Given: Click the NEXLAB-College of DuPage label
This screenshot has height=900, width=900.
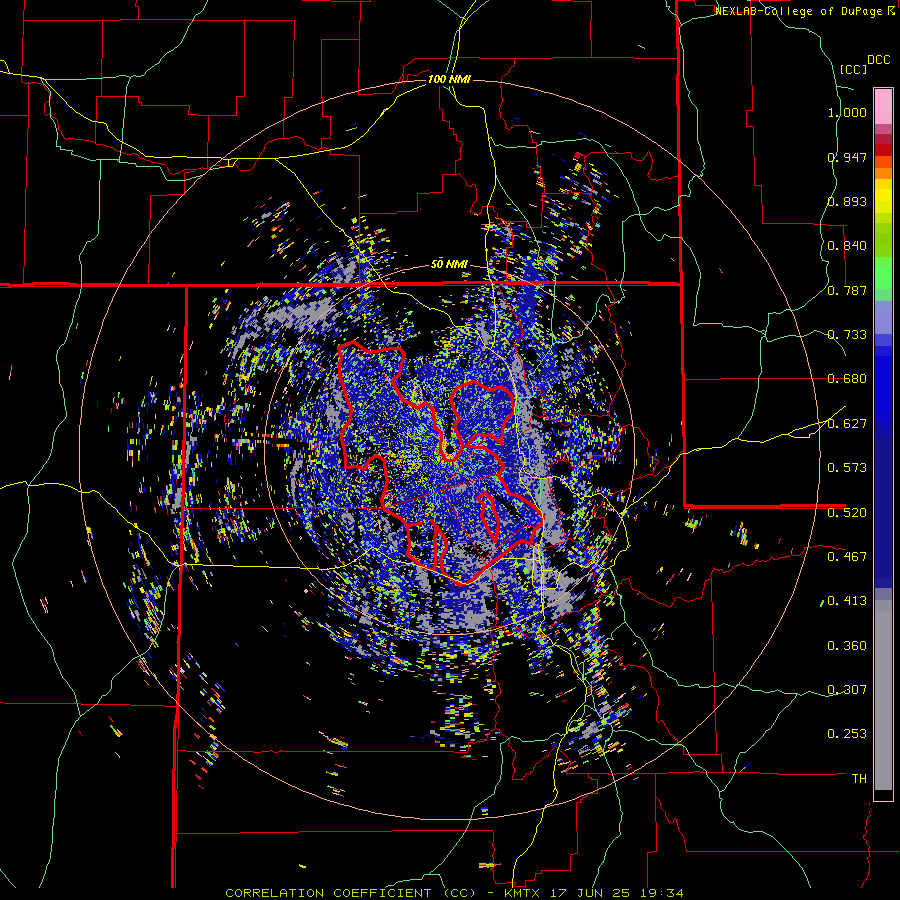Looking at the screenshot, I should click(x=799, y=11).
